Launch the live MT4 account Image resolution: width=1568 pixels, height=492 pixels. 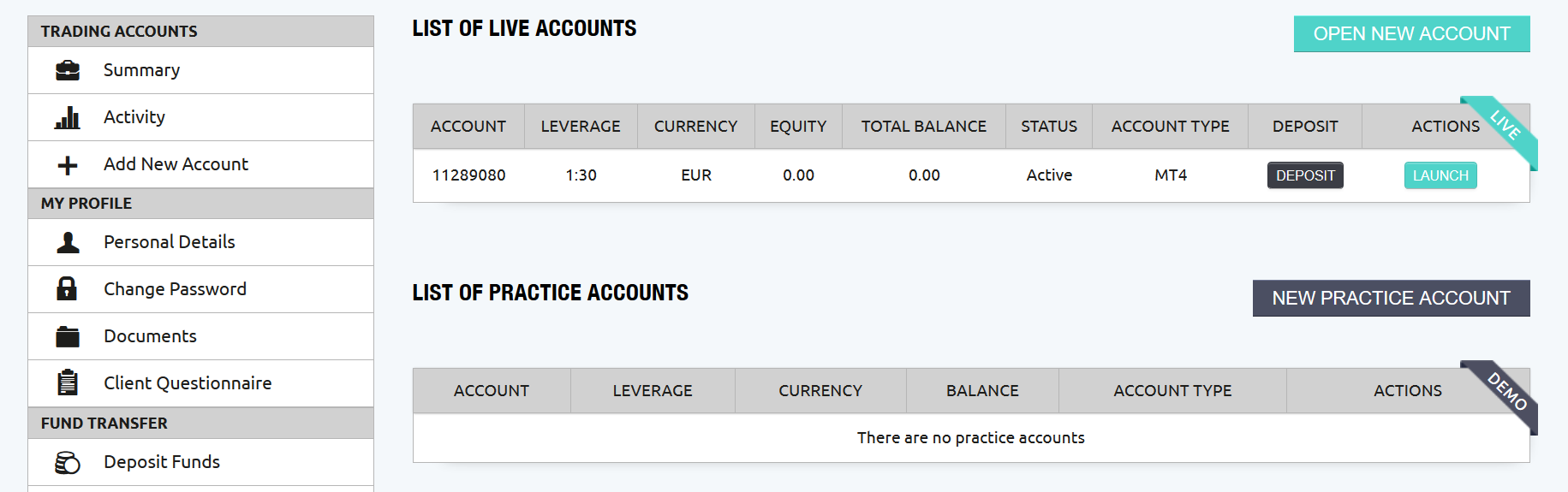[1440, 175]
